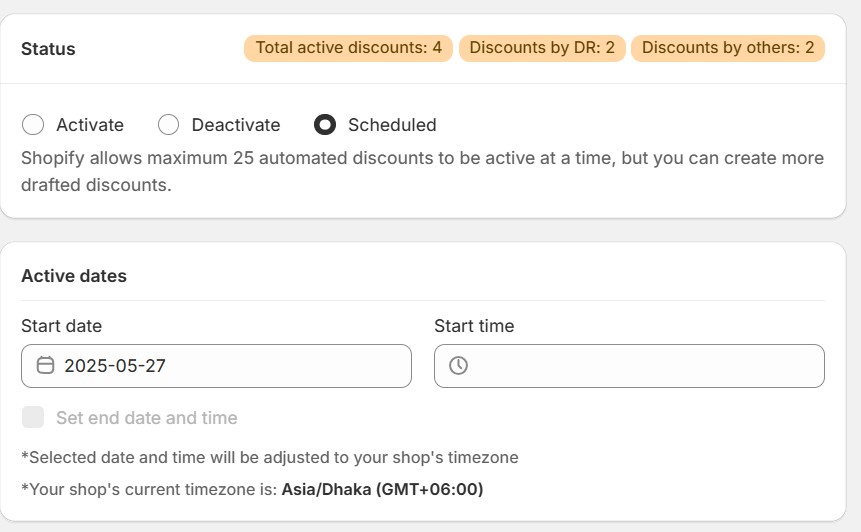This screenshot has width=861, height=532.
Task: Open the Start date picker field showing 2025-05-27
Action: point(216,366)
